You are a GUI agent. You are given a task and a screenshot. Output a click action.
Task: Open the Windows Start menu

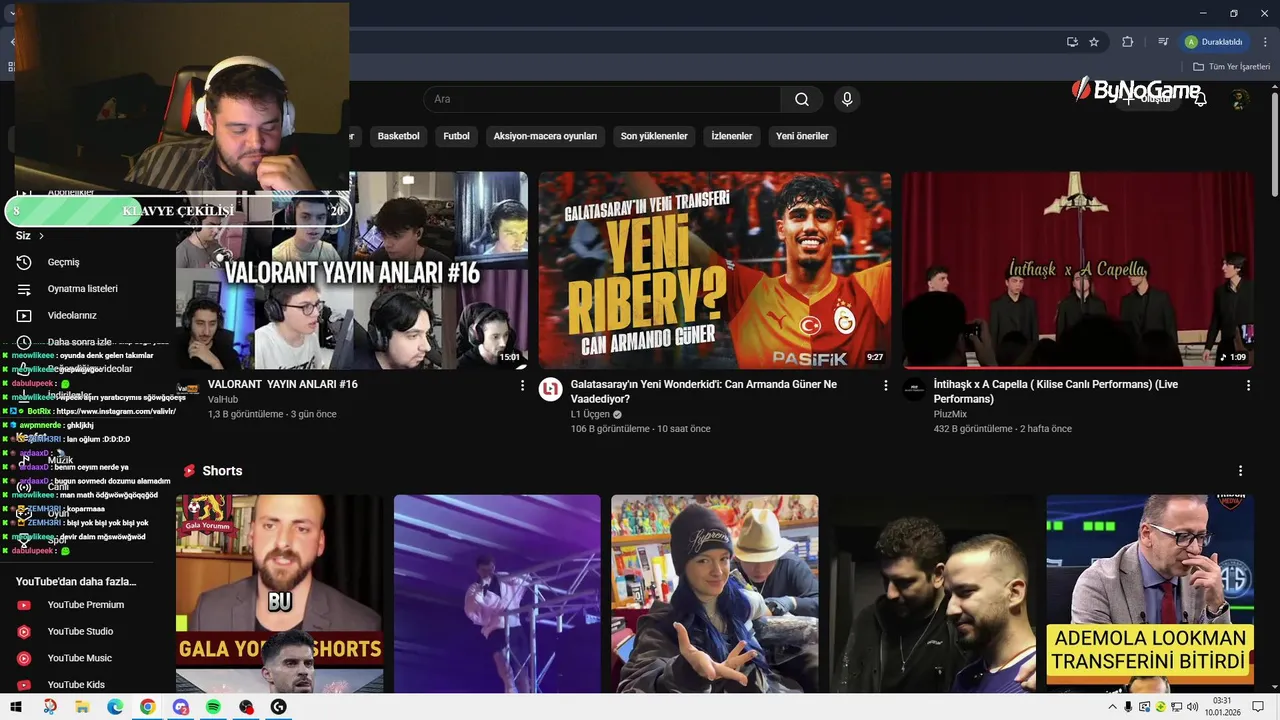pyautogui.click(x=16, y=707)
